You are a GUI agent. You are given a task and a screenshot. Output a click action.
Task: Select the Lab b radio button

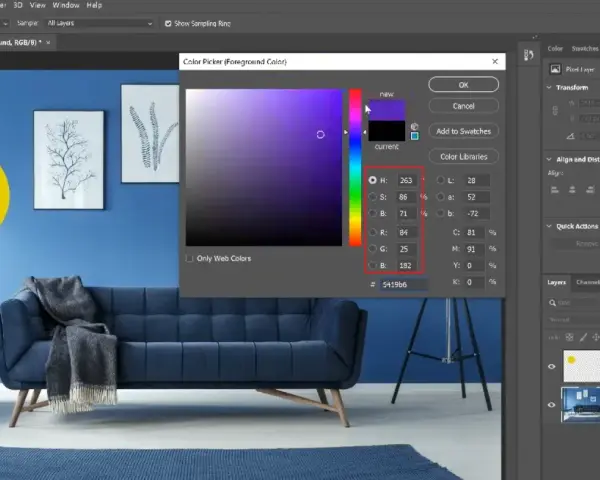[440, 213]
